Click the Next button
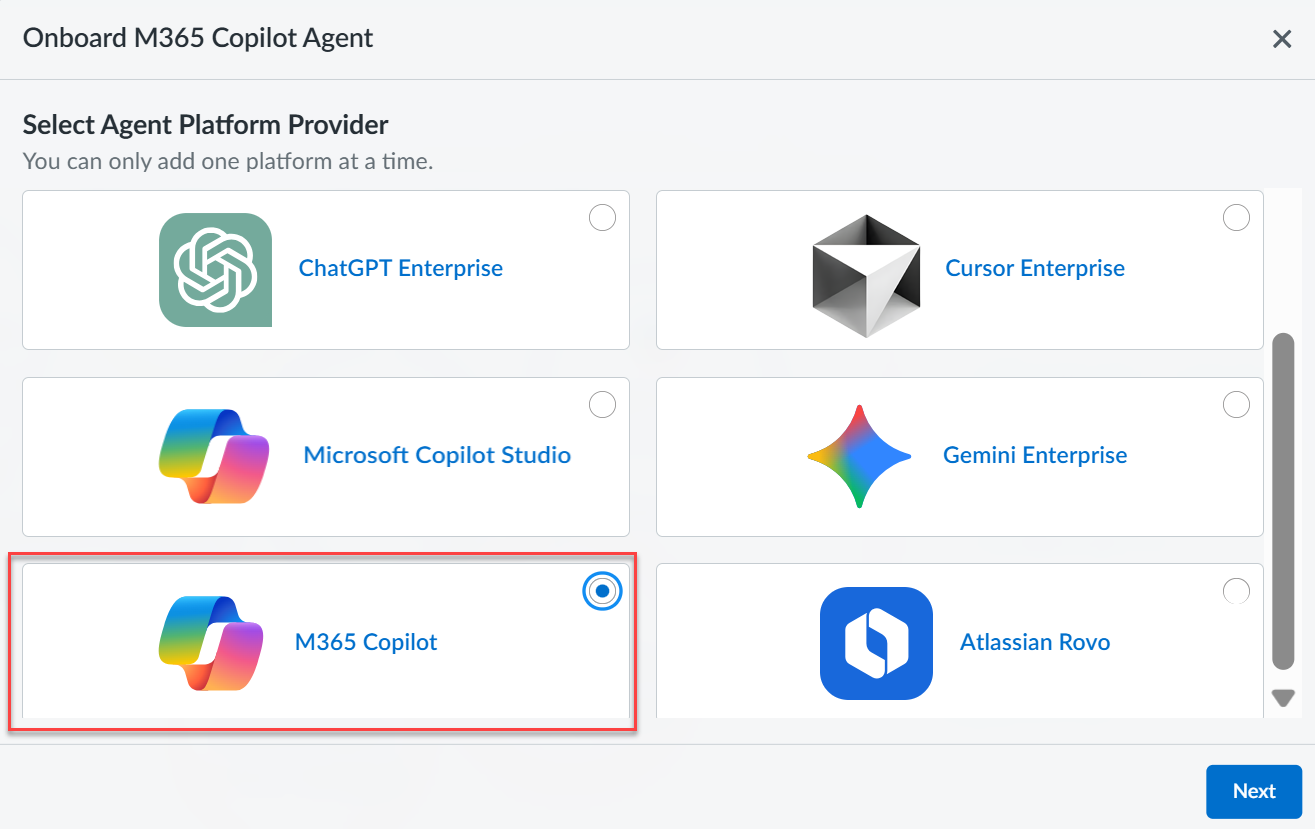The height and width of the screenshot is (829, 1315). pyautogui.click(x=1254, y=791)
